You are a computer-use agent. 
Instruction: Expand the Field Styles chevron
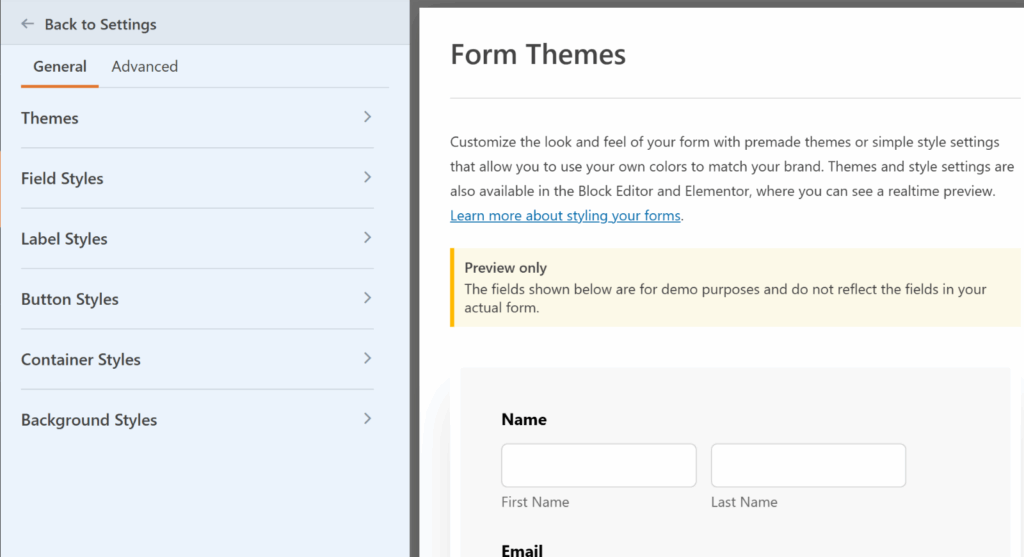tap(368, 177)
